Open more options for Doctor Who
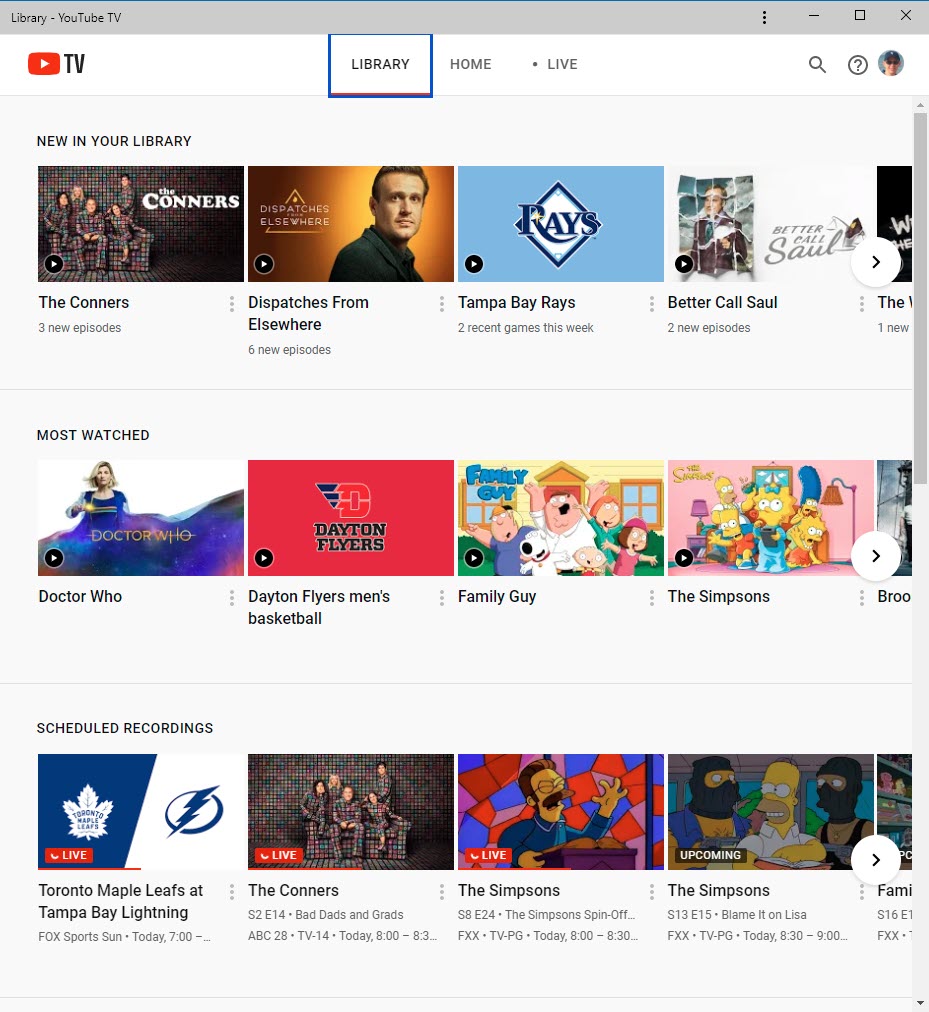 tap(232, 598)
